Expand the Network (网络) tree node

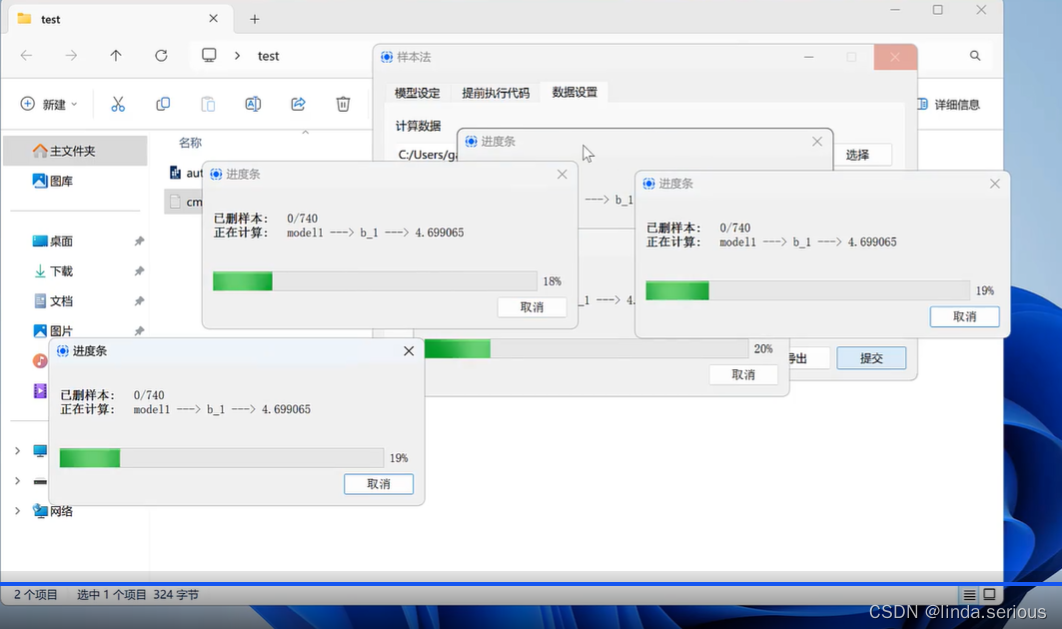(18, 511)
